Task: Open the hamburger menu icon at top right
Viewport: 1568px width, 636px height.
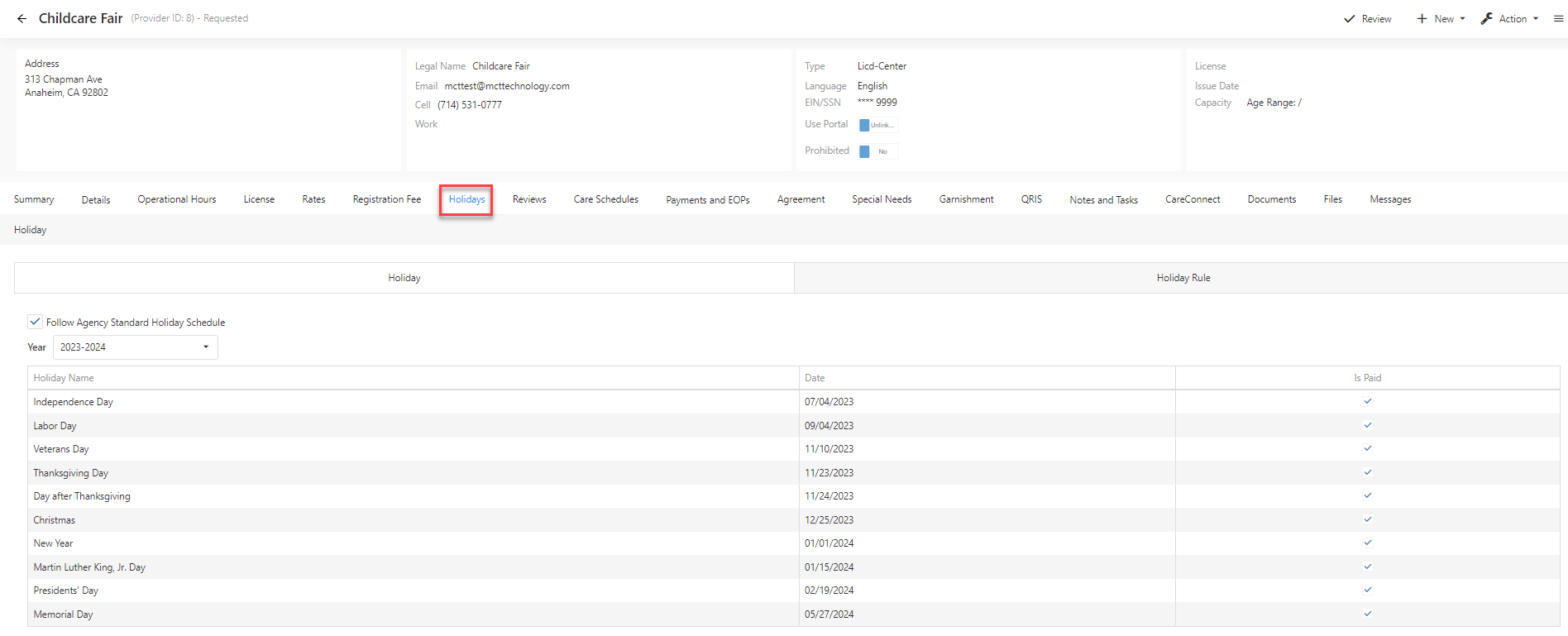Action: point(1558,18)
